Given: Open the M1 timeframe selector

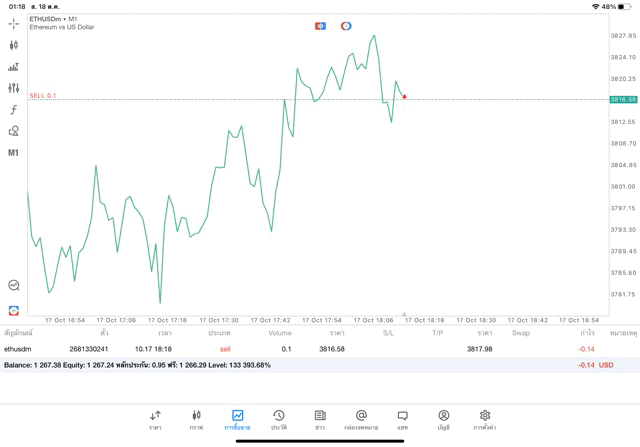Looking at the screenshot, I should [x=13, y=153].
